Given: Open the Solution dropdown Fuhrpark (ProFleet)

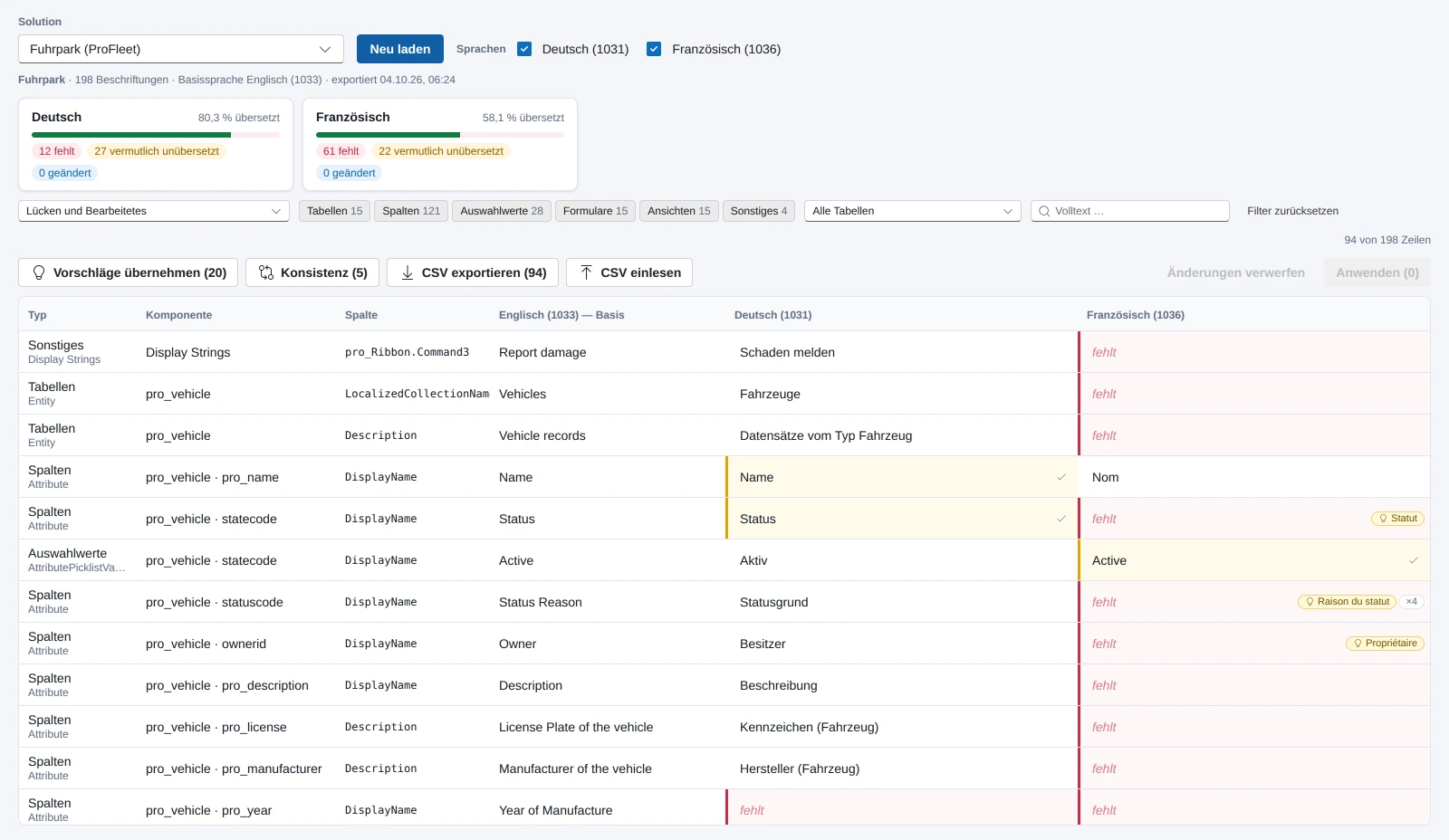Looking at the screenshot, I should pyautogui.click(x=181, y=49).
